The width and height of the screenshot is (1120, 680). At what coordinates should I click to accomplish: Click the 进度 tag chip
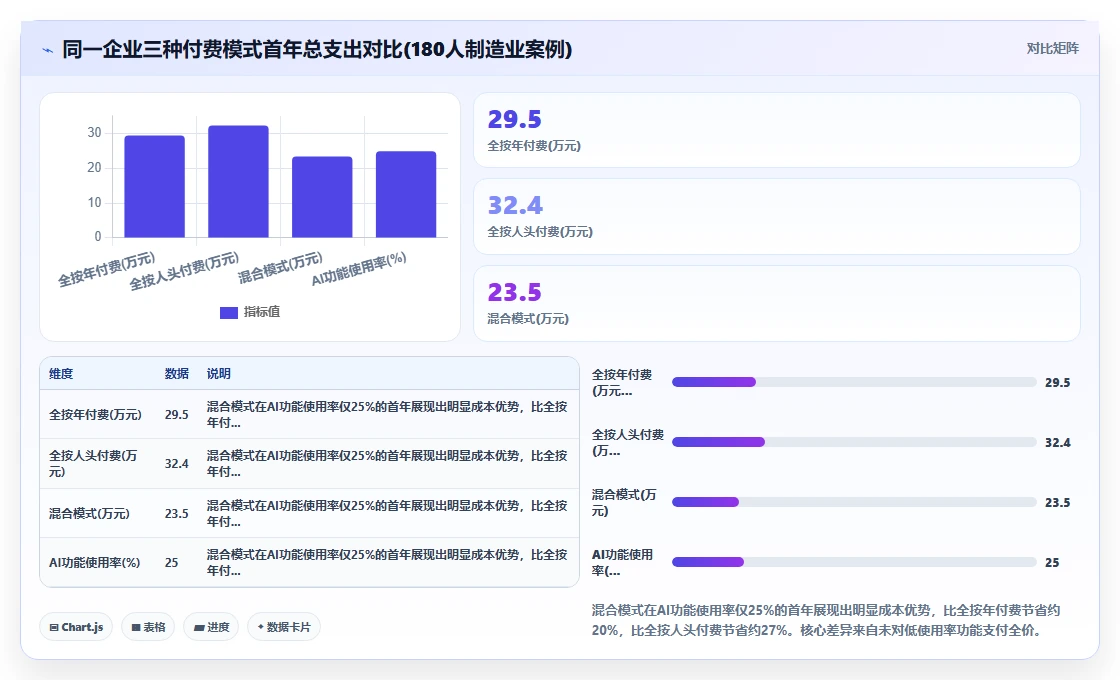point(211,627)
